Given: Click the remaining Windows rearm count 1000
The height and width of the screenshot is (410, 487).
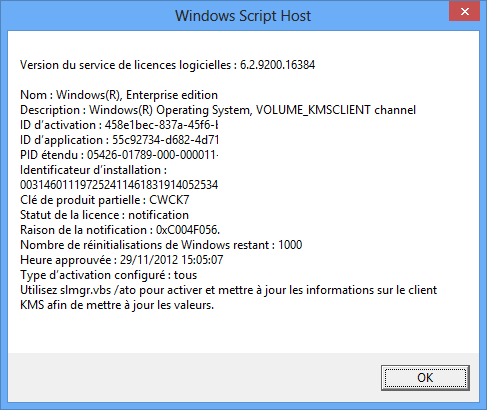Looking at the screenshot, I should point(290,245).
